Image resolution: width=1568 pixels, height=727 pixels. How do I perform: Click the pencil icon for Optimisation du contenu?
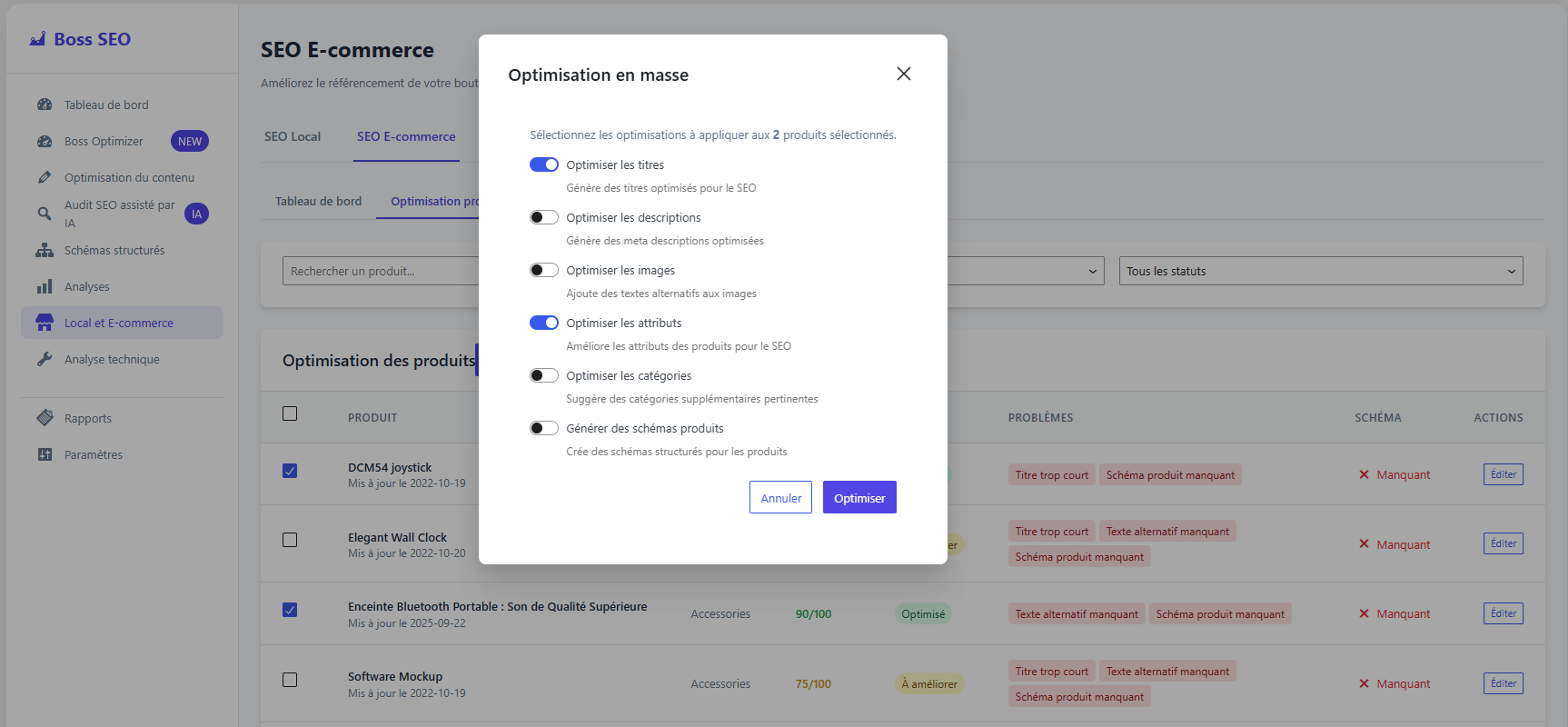point(45,177)
